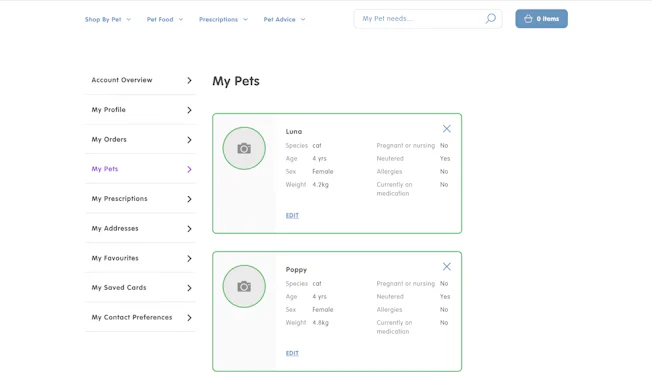Expand the Shop By Pet menu
652x384 pixels.
108,20
